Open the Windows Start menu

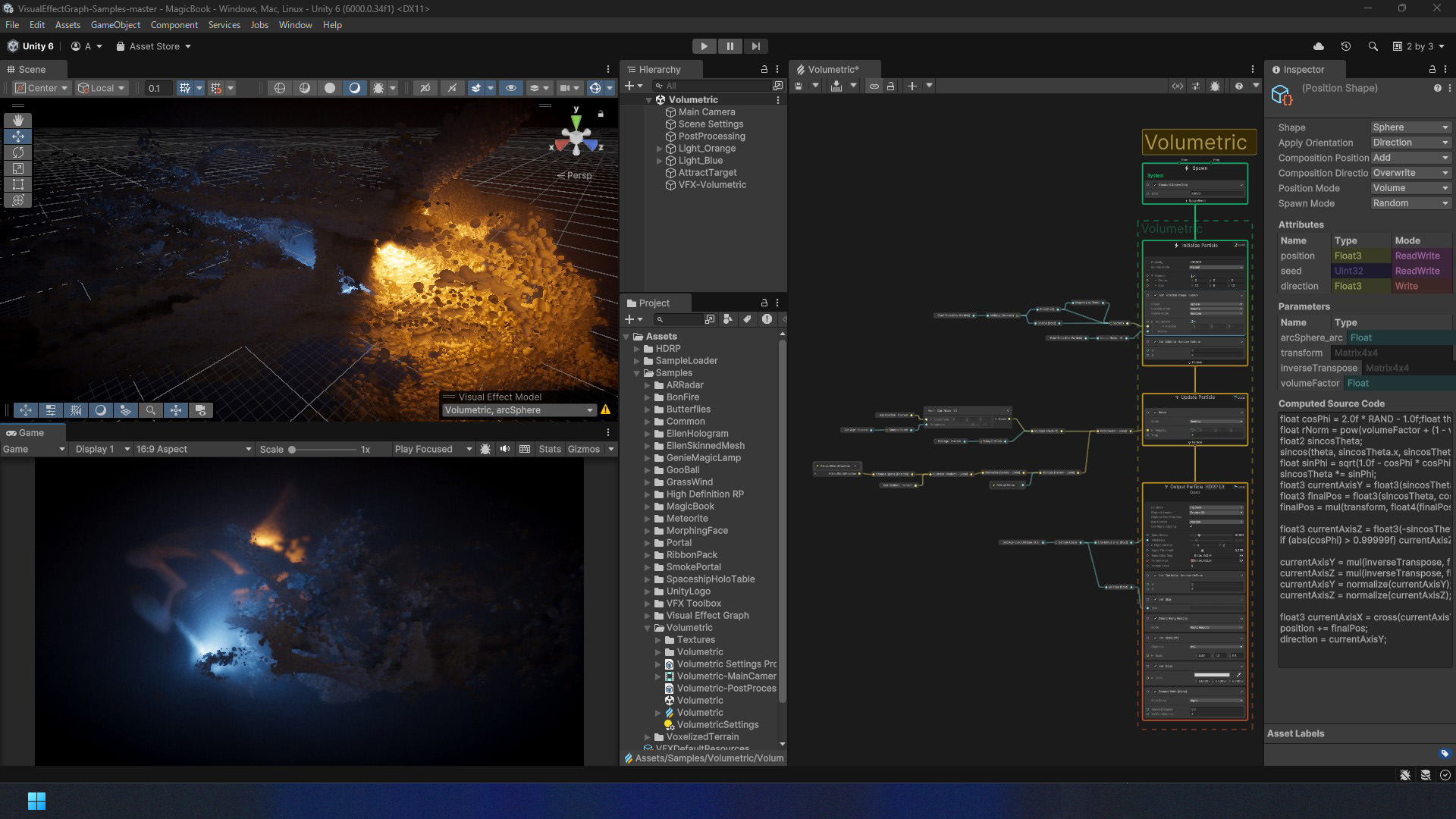tap(36, 801)
